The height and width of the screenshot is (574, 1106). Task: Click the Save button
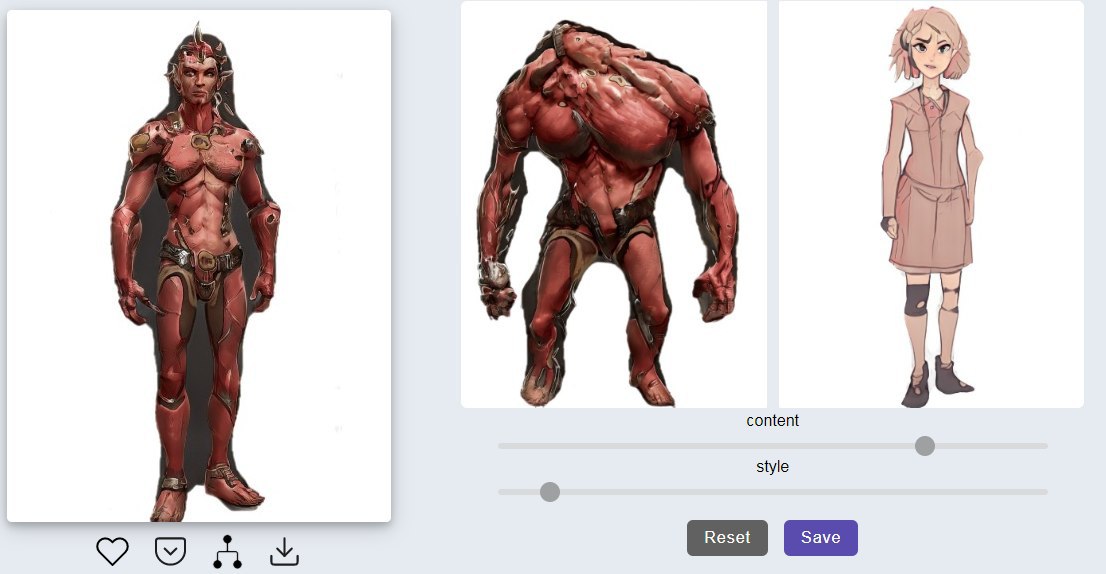821,538
